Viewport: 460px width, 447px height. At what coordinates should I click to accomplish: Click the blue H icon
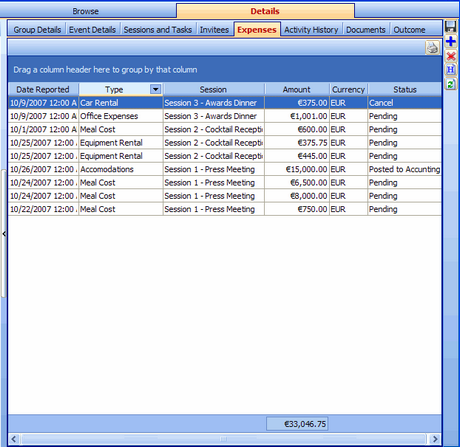[451, 69]
